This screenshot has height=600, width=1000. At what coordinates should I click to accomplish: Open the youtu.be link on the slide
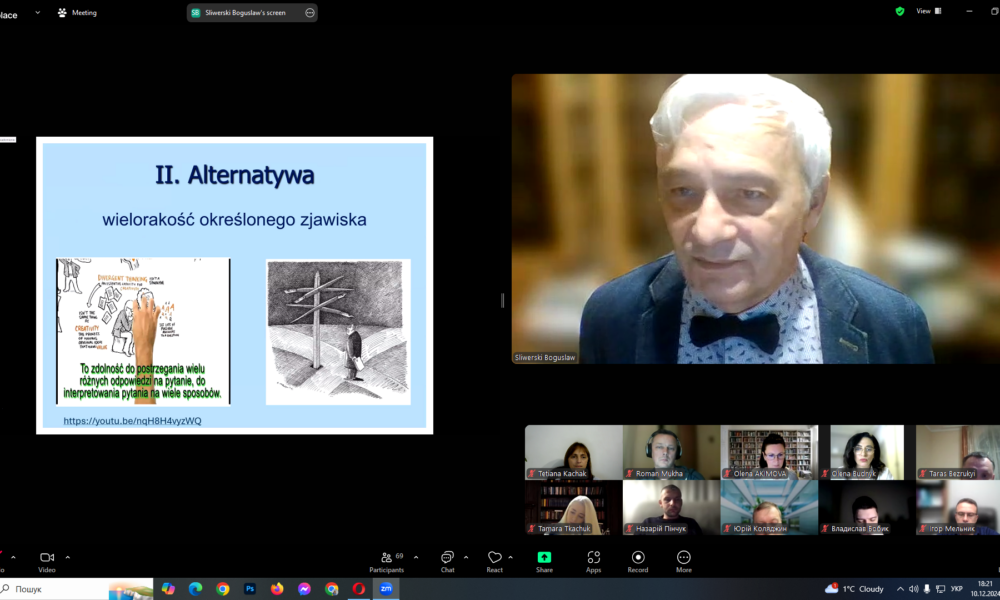click(132, 421)
